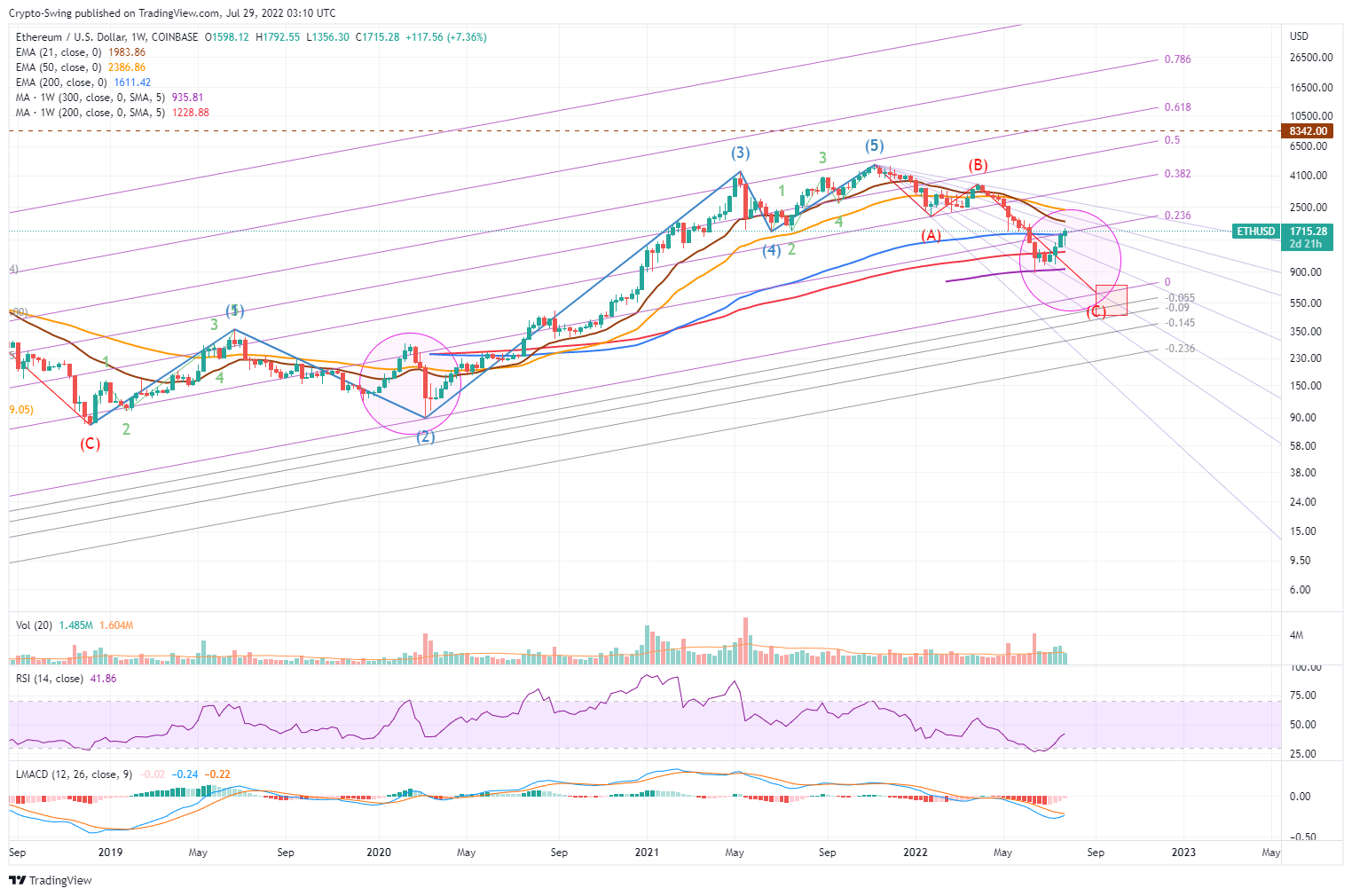
Task: Click the red target rectangle near 2022 (C)
Action: [1112, 300]
